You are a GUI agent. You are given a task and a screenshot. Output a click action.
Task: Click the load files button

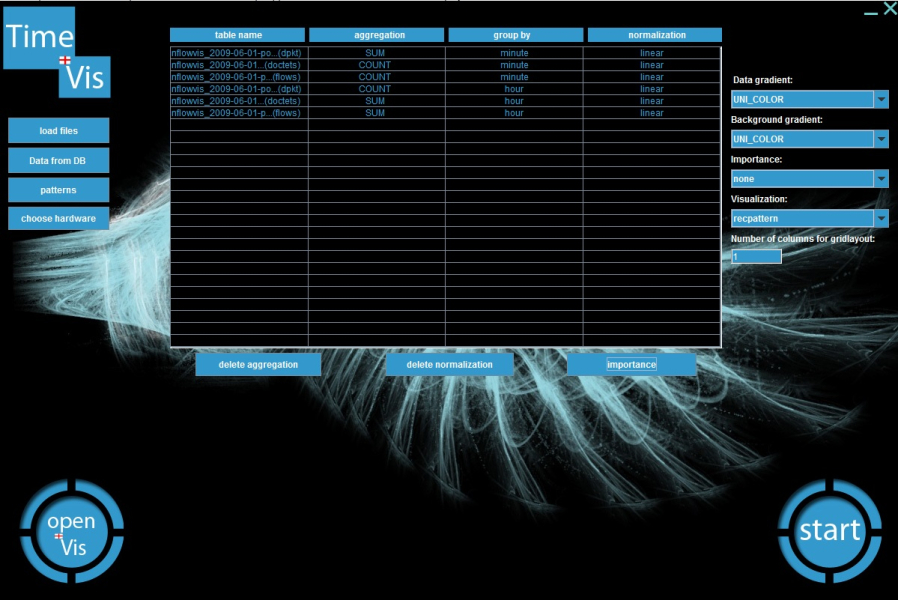click(59, 131)
